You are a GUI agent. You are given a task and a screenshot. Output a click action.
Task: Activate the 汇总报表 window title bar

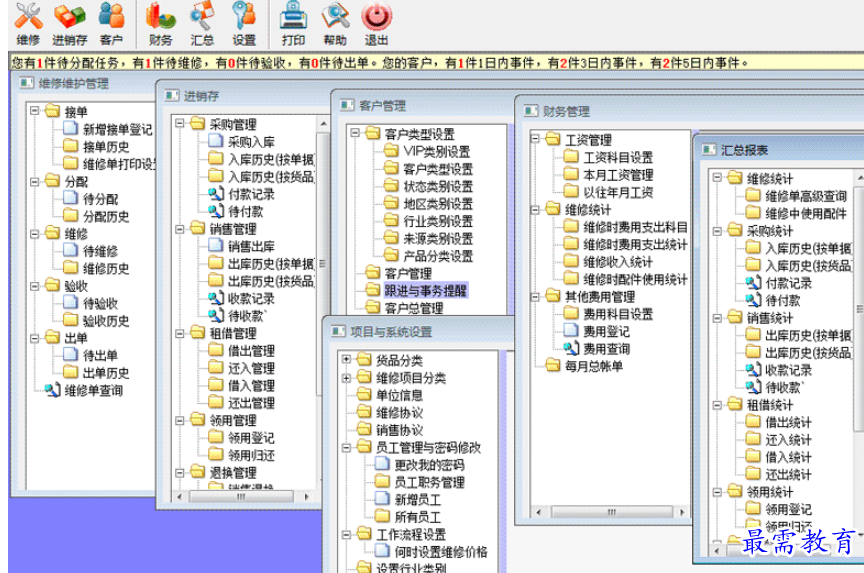[x=777, y=150]
